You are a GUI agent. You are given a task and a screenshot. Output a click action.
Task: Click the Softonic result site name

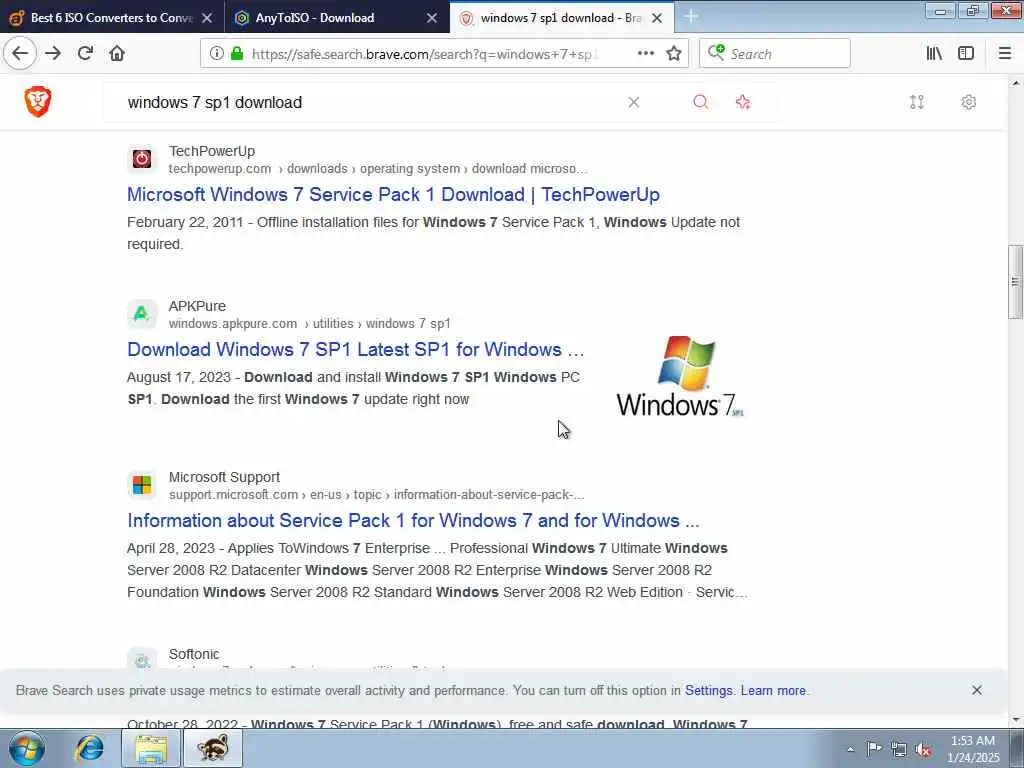pos(194,654)
